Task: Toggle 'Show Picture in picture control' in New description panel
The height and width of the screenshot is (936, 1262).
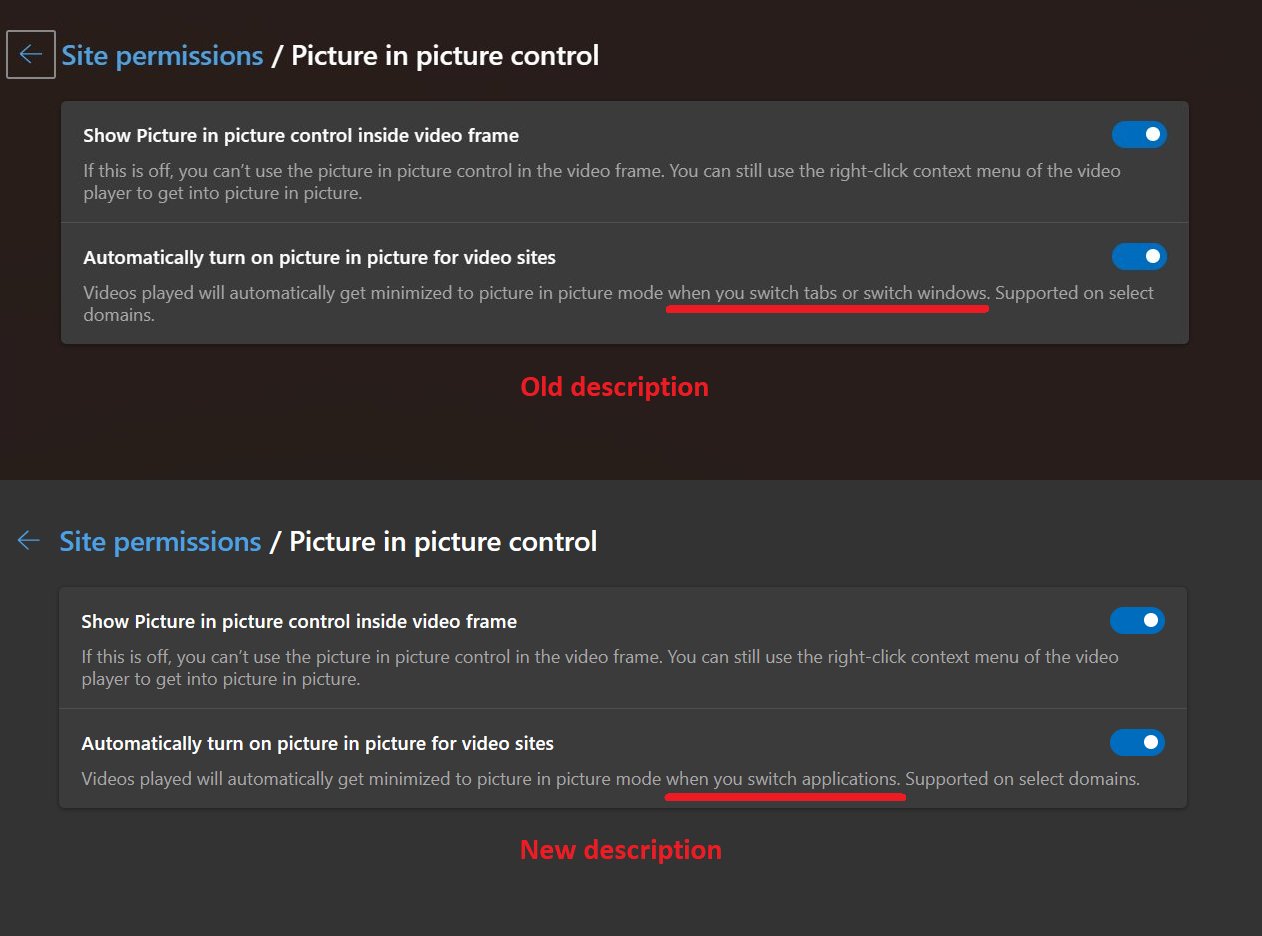Action: pos(1137,621)
